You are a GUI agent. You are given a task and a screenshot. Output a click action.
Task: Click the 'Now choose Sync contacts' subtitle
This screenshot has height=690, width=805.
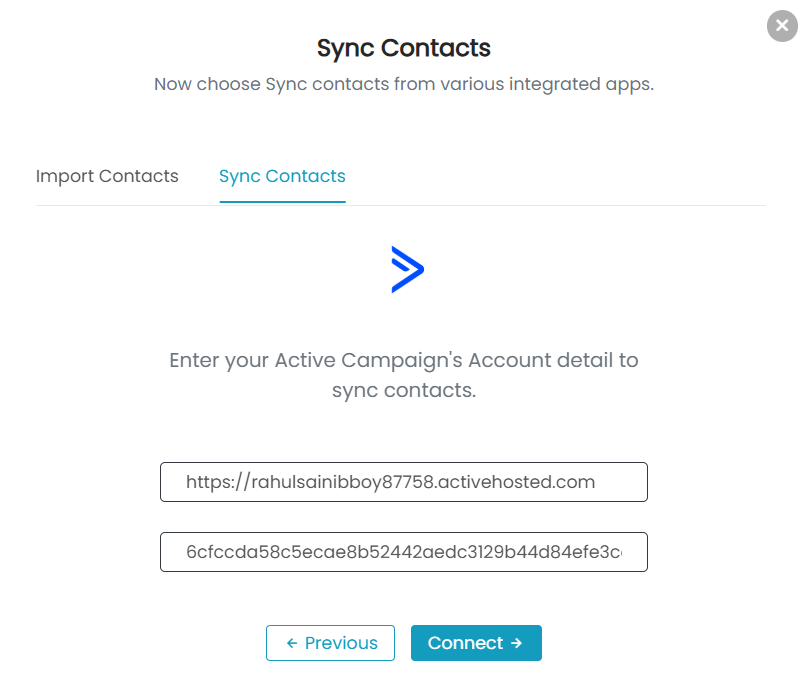pos(404,84)
